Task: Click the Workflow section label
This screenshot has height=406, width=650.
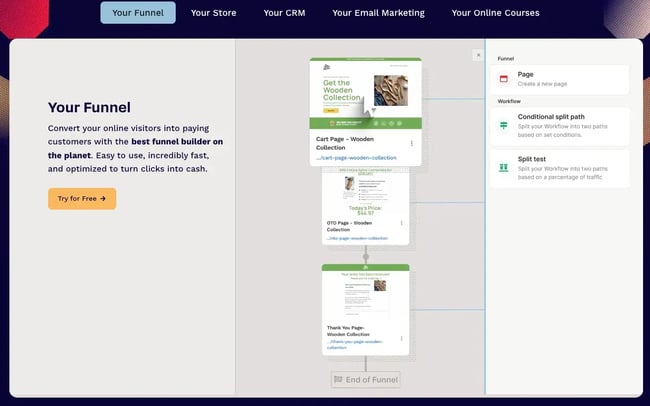Action: coord(509,101)
